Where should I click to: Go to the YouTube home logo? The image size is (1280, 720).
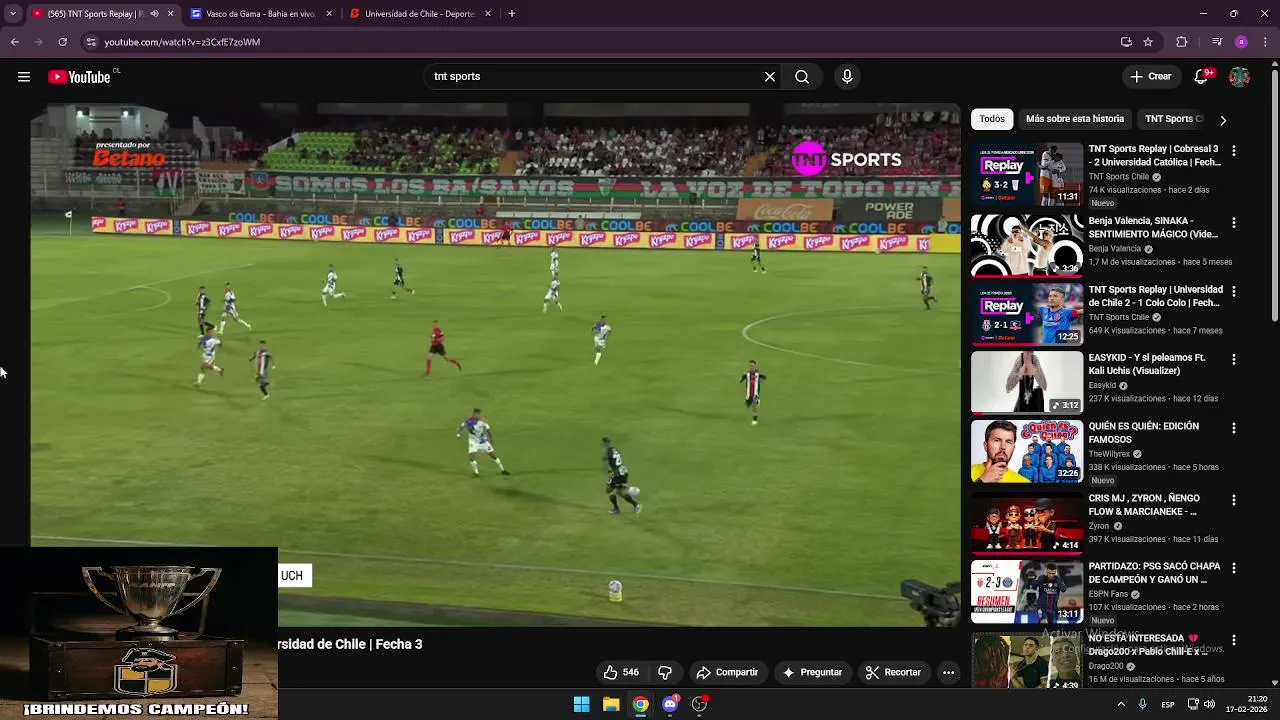tap(79, 77)
